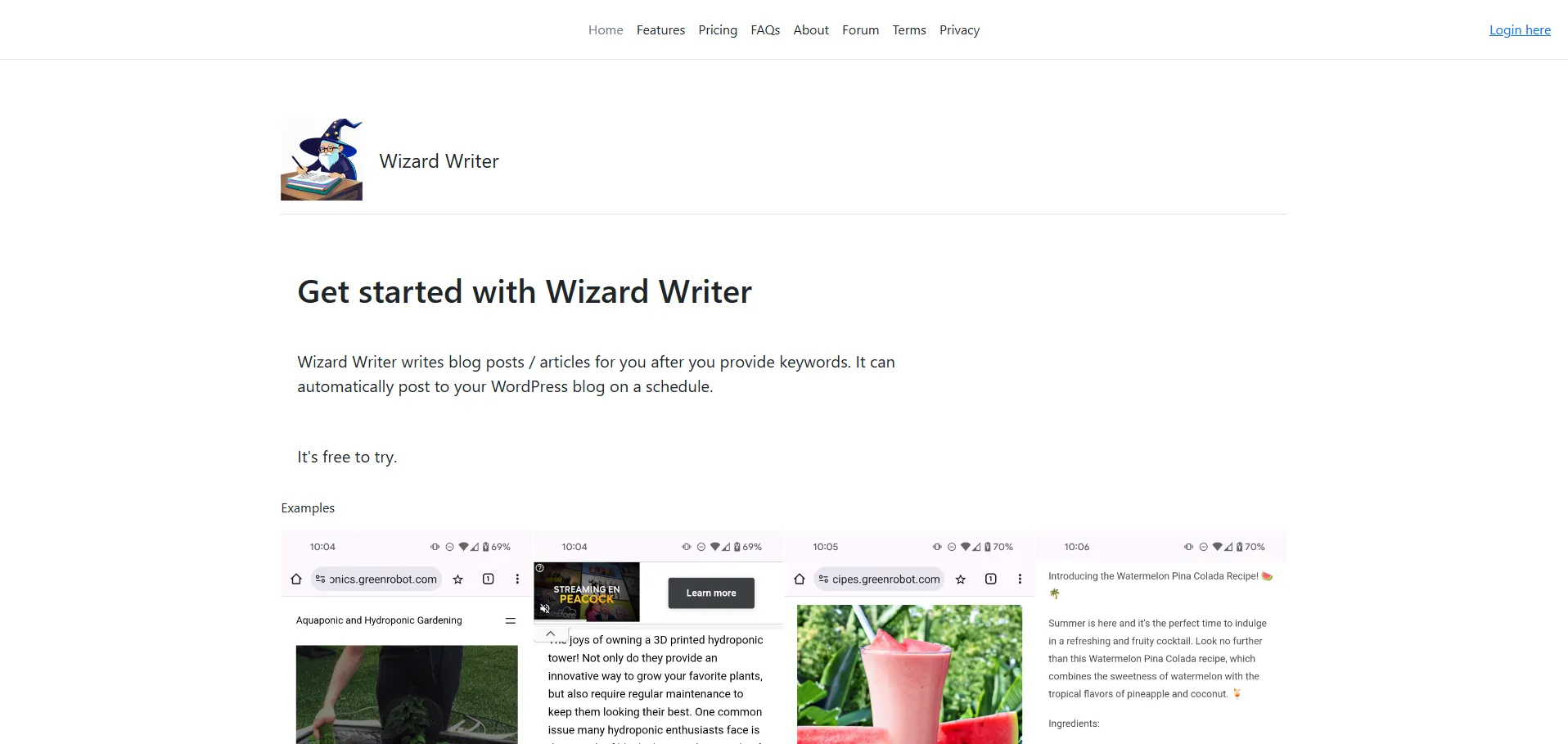Click tab count icon in first screenshot
Viewport: 1568px width, 744px height.
489,579
